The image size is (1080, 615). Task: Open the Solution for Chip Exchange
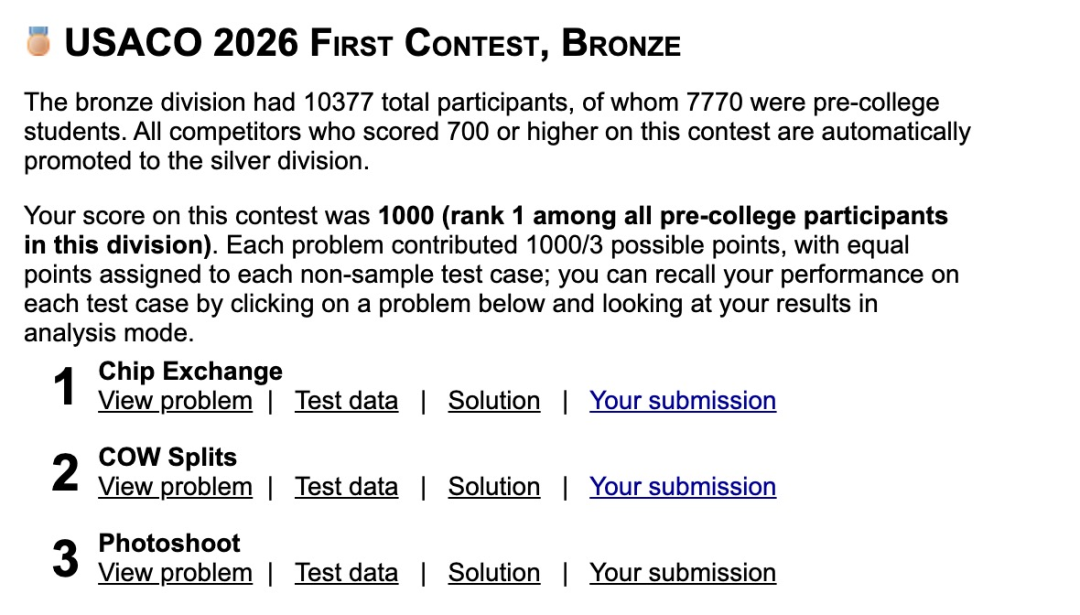pos(494,401)
